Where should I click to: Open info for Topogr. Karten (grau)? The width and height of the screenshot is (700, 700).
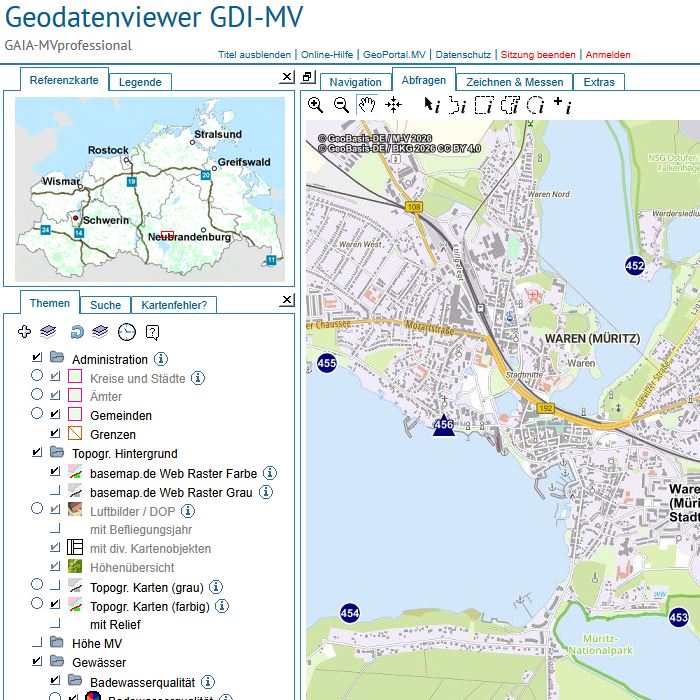coord(216,587)
